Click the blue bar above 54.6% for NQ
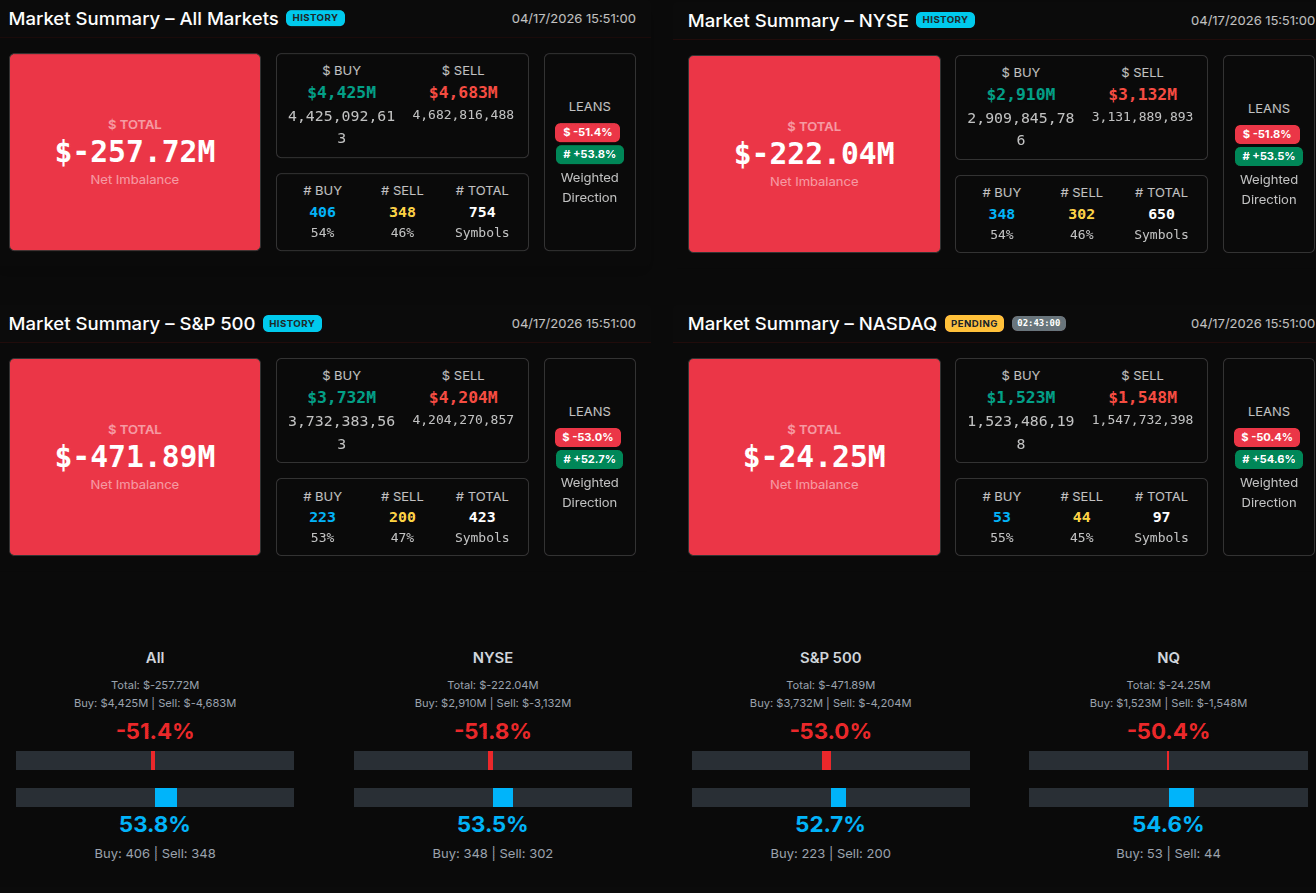The width and height of the screenshot is (1316, 893). pyautogui.click(x=1181, y=797)
